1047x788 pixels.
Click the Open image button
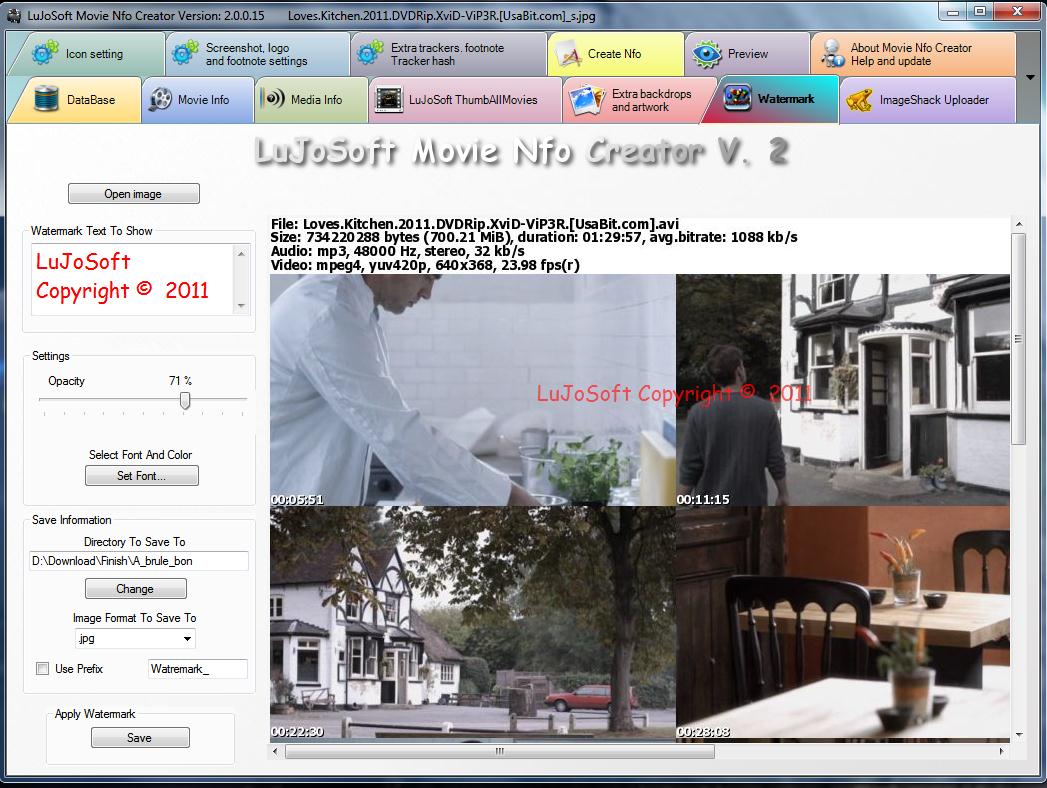point(134,194)
